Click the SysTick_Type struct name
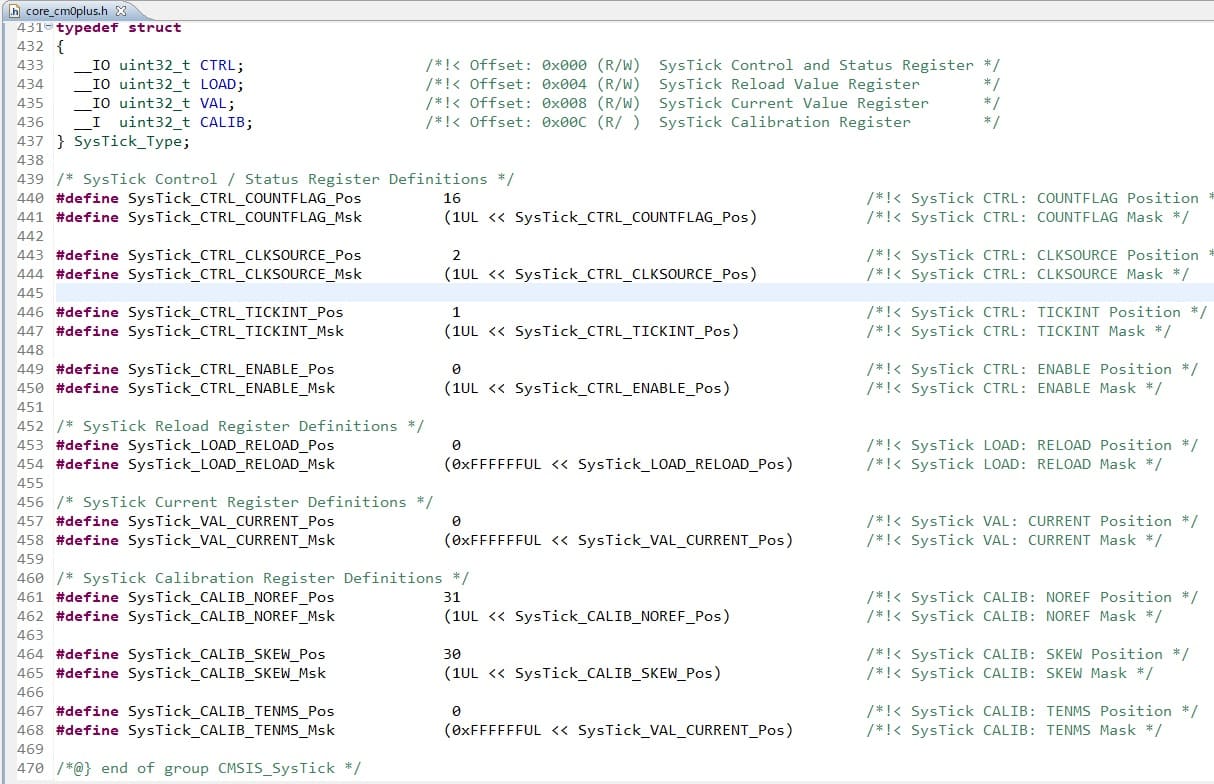This screenshot has height=784, width=1214. click(130, 141)
